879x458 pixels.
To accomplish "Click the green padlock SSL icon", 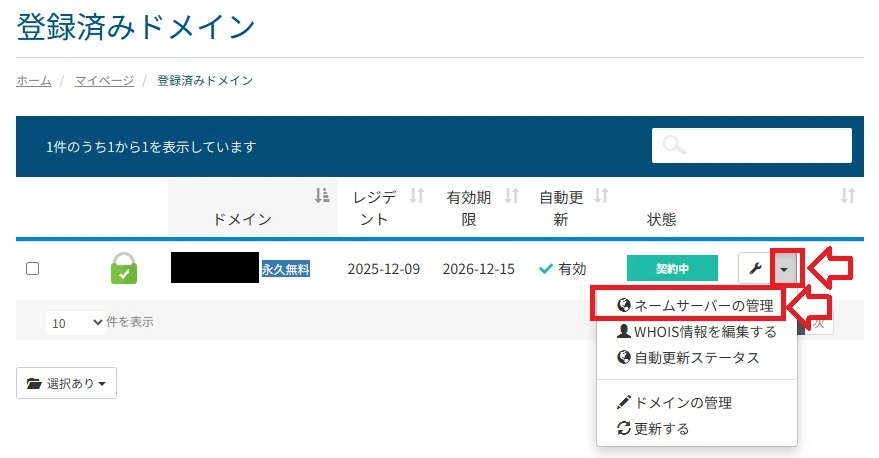I will tap(124, 268).
